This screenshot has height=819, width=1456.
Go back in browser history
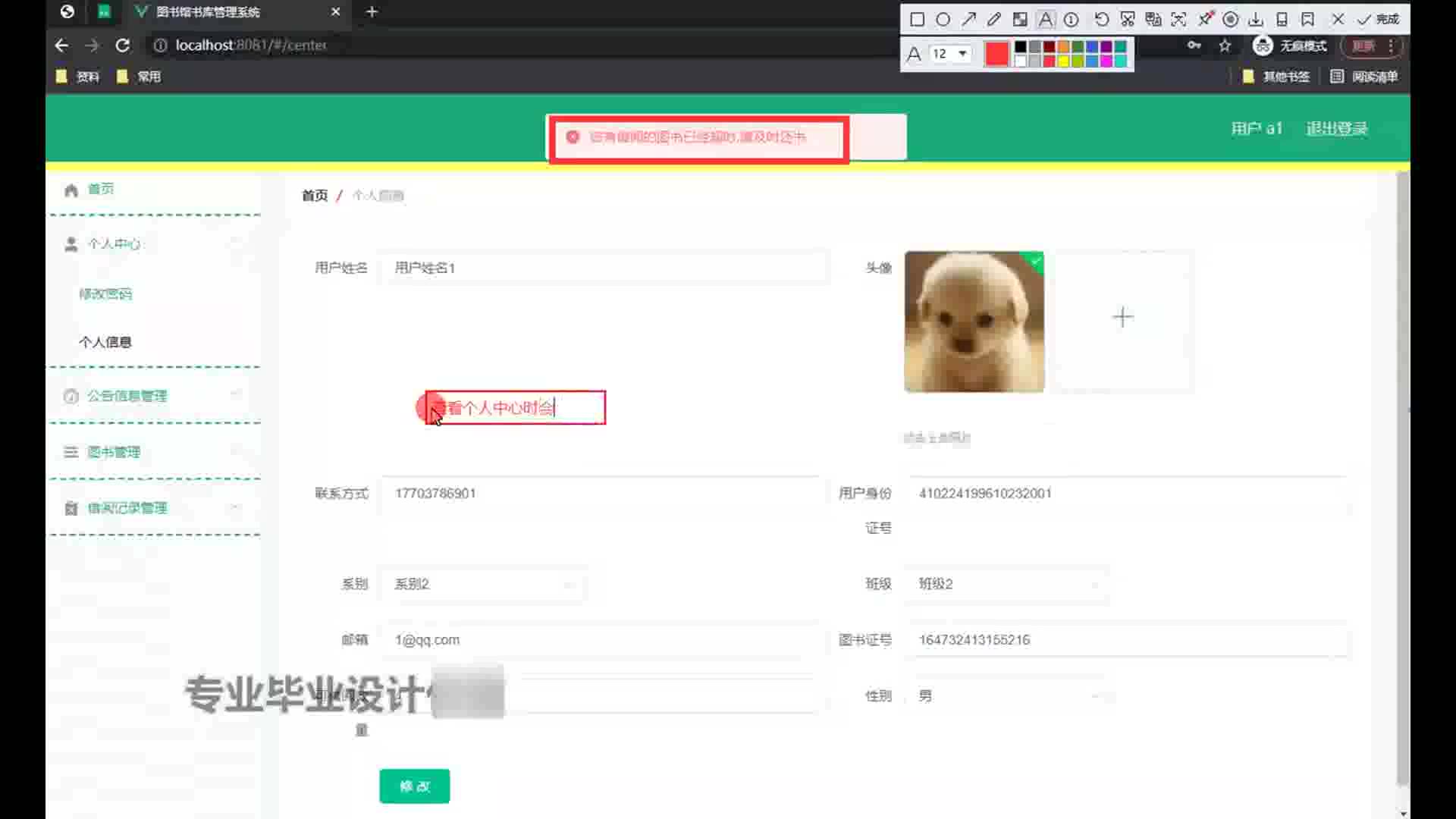click(61, 45)
